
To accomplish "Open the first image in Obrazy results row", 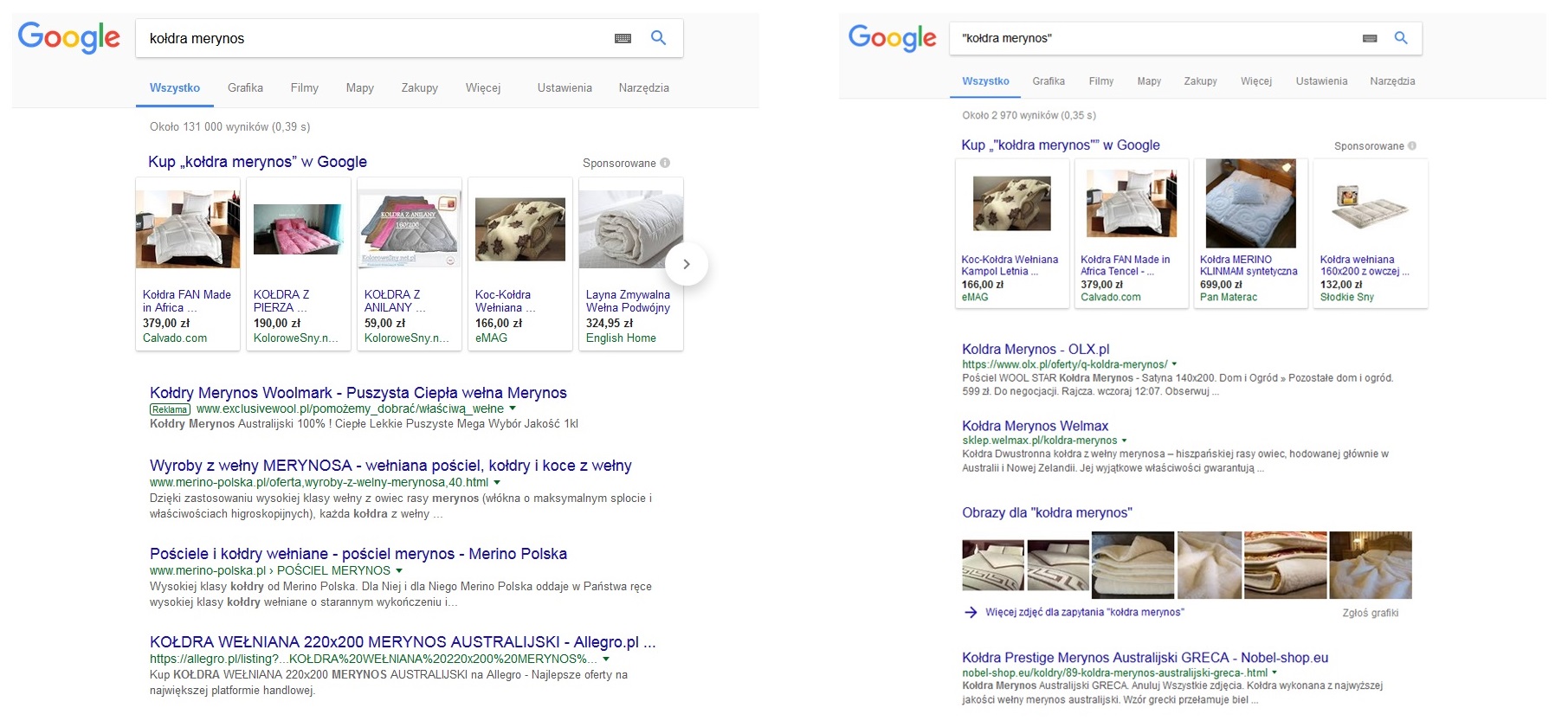I will [993, 565].
